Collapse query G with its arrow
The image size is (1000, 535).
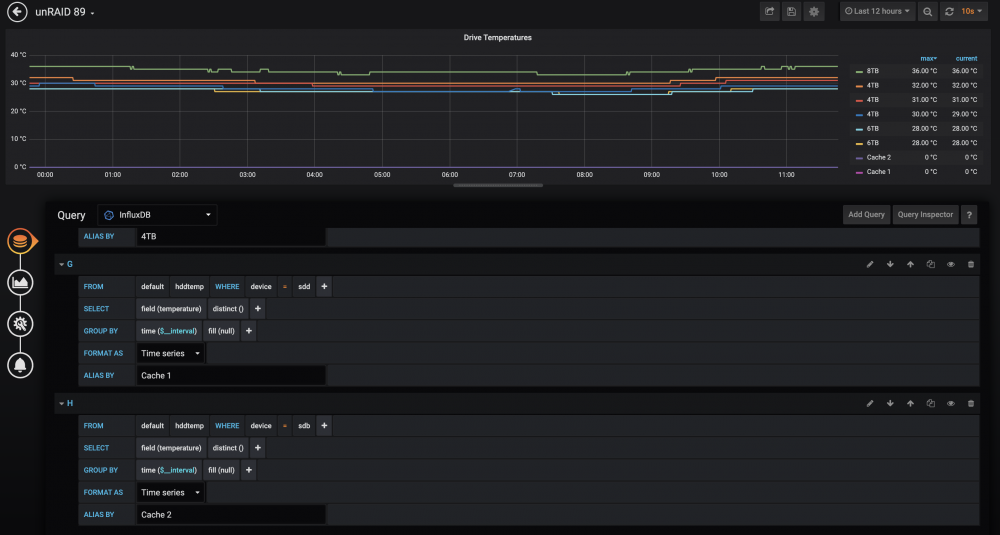[62, 264]
